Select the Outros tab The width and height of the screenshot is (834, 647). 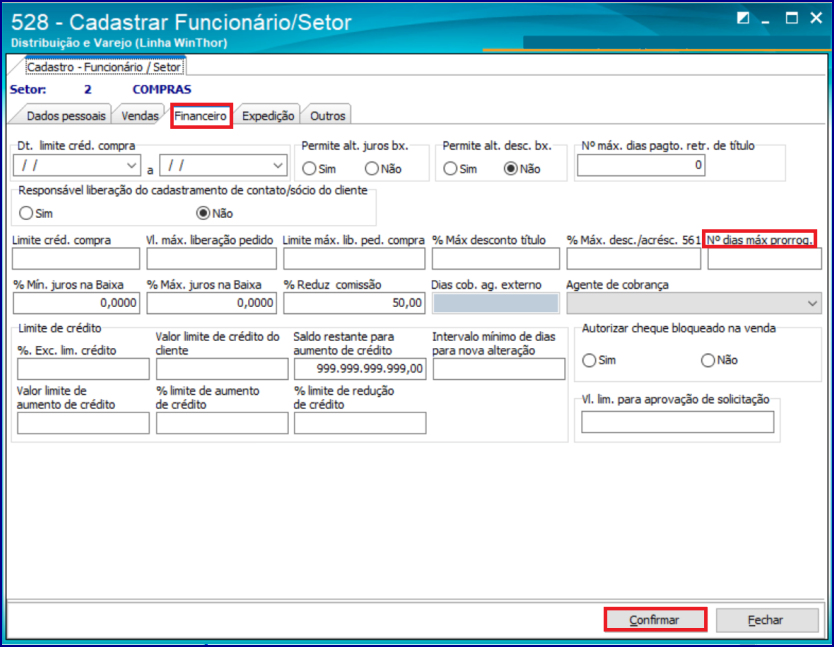click(328, 115)
